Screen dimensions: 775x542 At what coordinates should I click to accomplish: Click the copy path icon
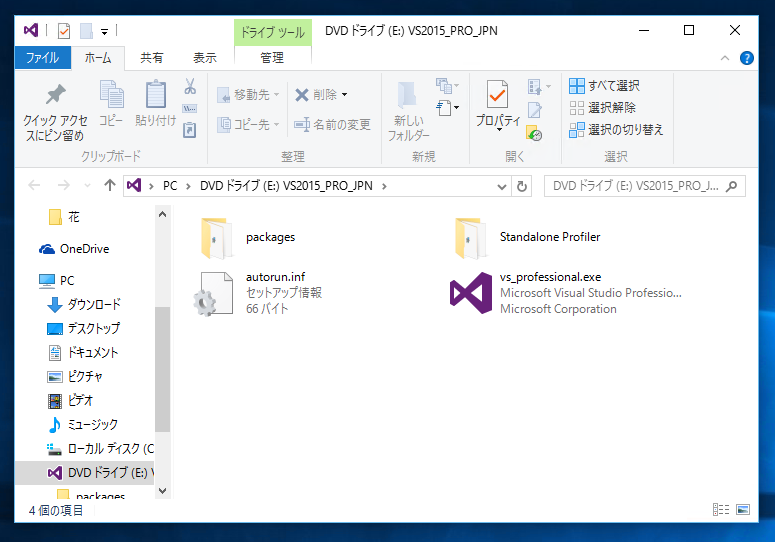pyautogui.click(x=190, y=109)
